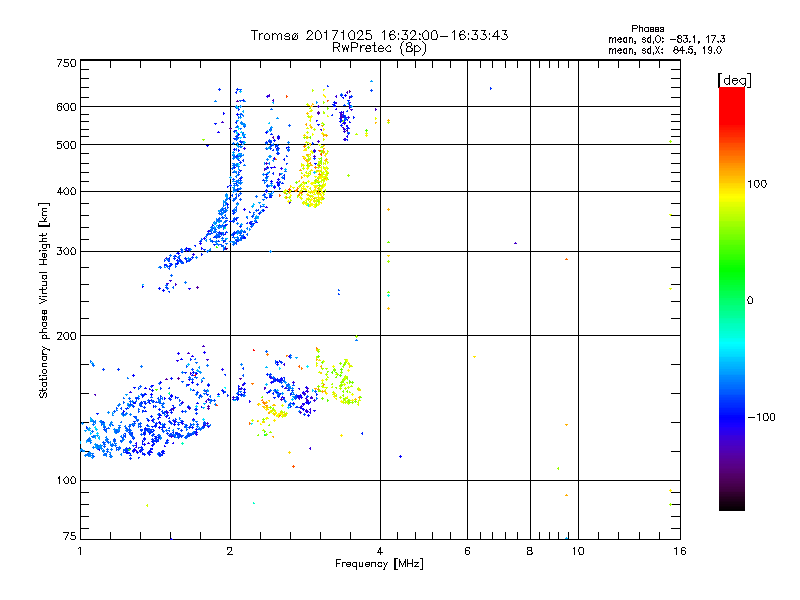Click the 'Phases' heading text
The width and height of the screenshot is (800, 600).
click(x=647, y=29)
